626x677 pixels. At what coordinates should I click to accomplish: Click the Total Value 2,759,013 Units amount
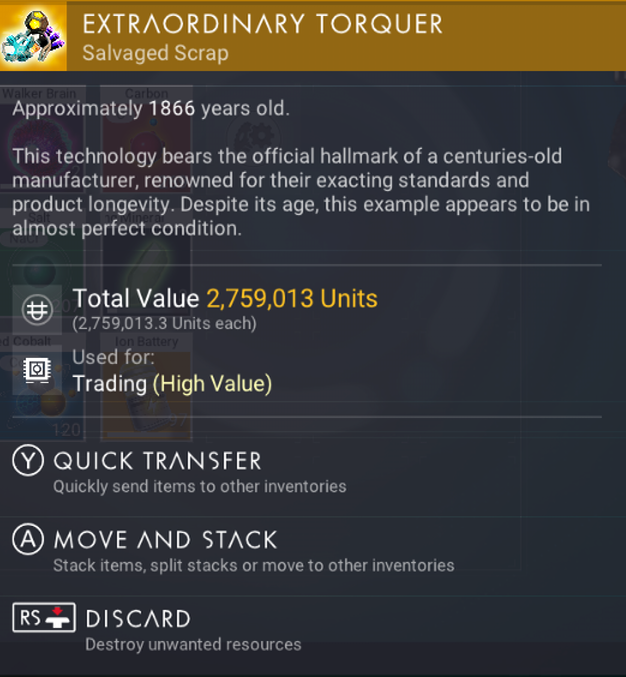point(292,298)
